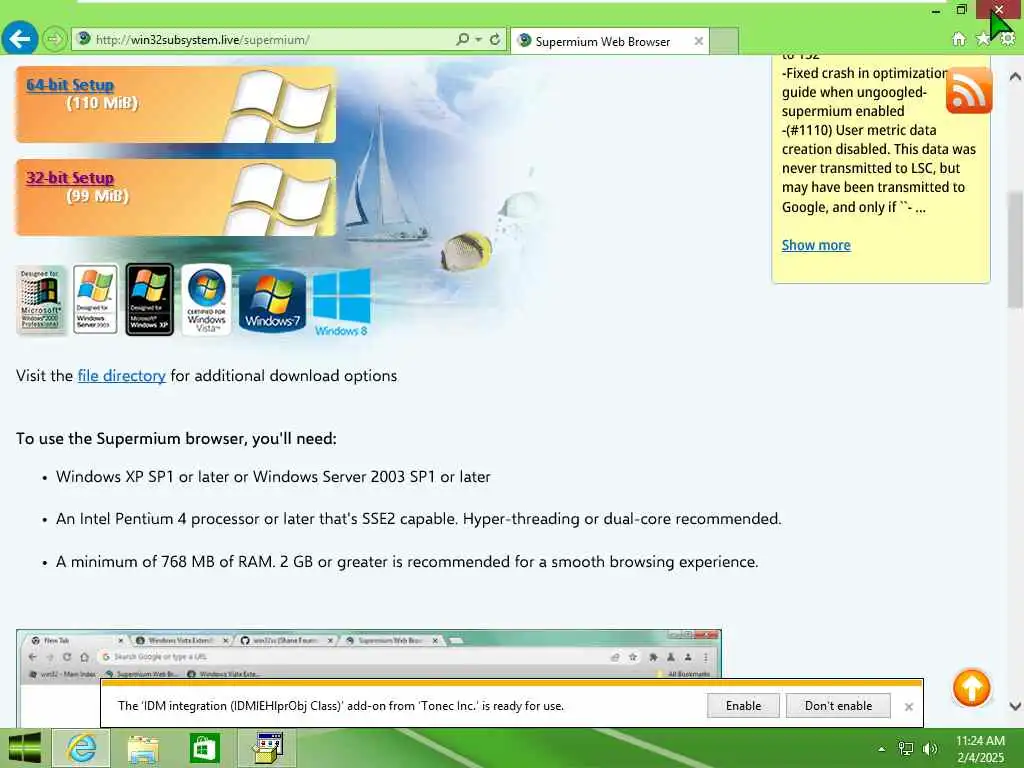Click the Windows Vista certified badge

click(x=206, y=300)
